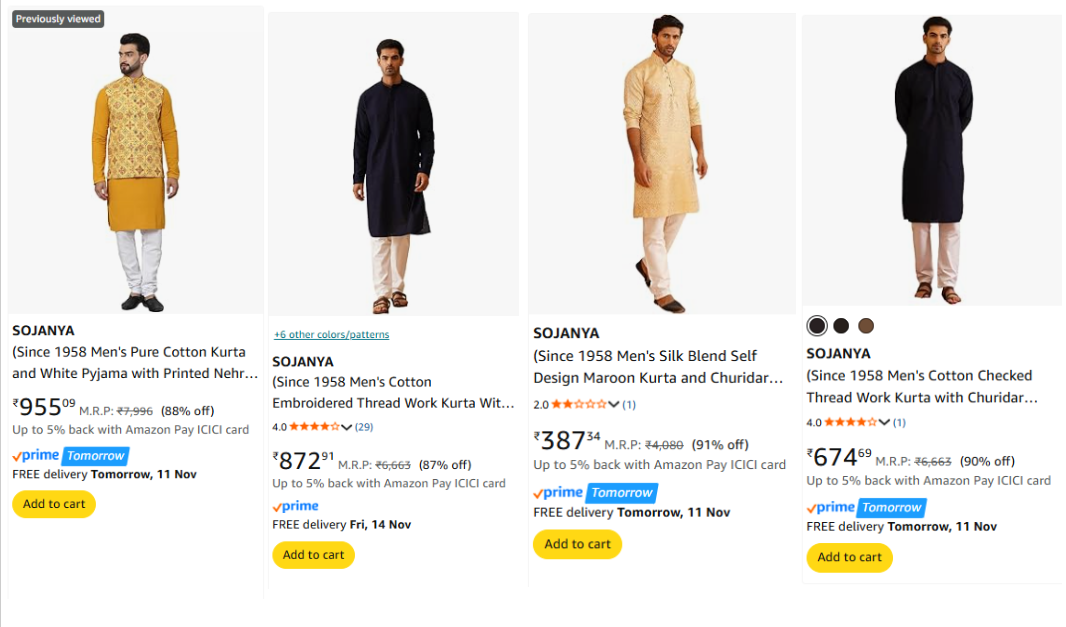Expand rating chevron on silk blend kurta
1066x627 pixels.
point(614,405)
